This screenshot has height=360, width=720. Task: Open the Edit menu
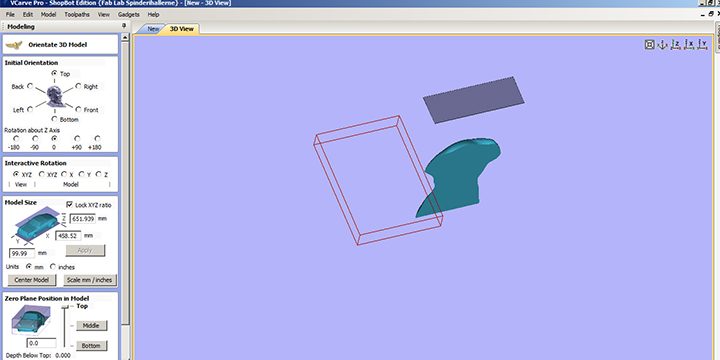[28, 15]
